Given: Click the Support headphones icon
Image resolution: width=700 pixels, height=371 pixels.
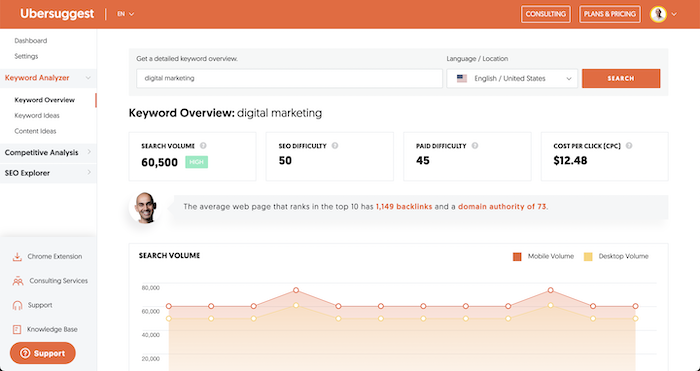Looking at the screenshot, I should point(17,305).
